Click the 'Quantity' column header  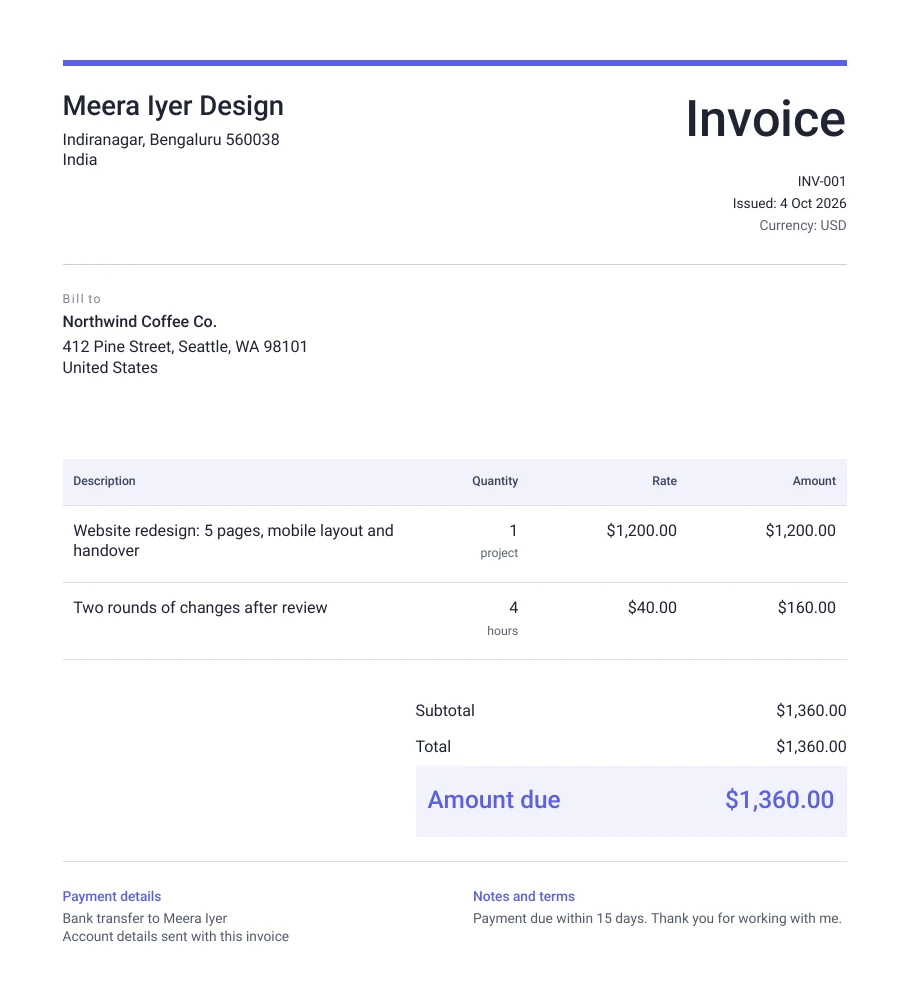(x=495, y=481)
